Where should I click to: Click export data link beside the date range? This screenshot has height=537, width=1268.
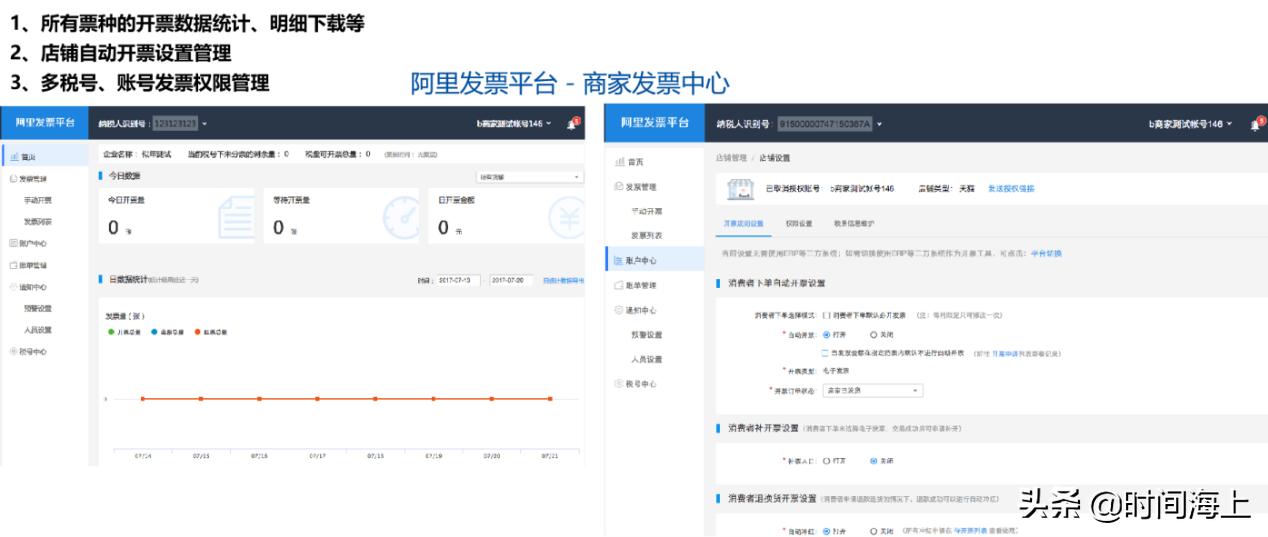pos(563,280)
